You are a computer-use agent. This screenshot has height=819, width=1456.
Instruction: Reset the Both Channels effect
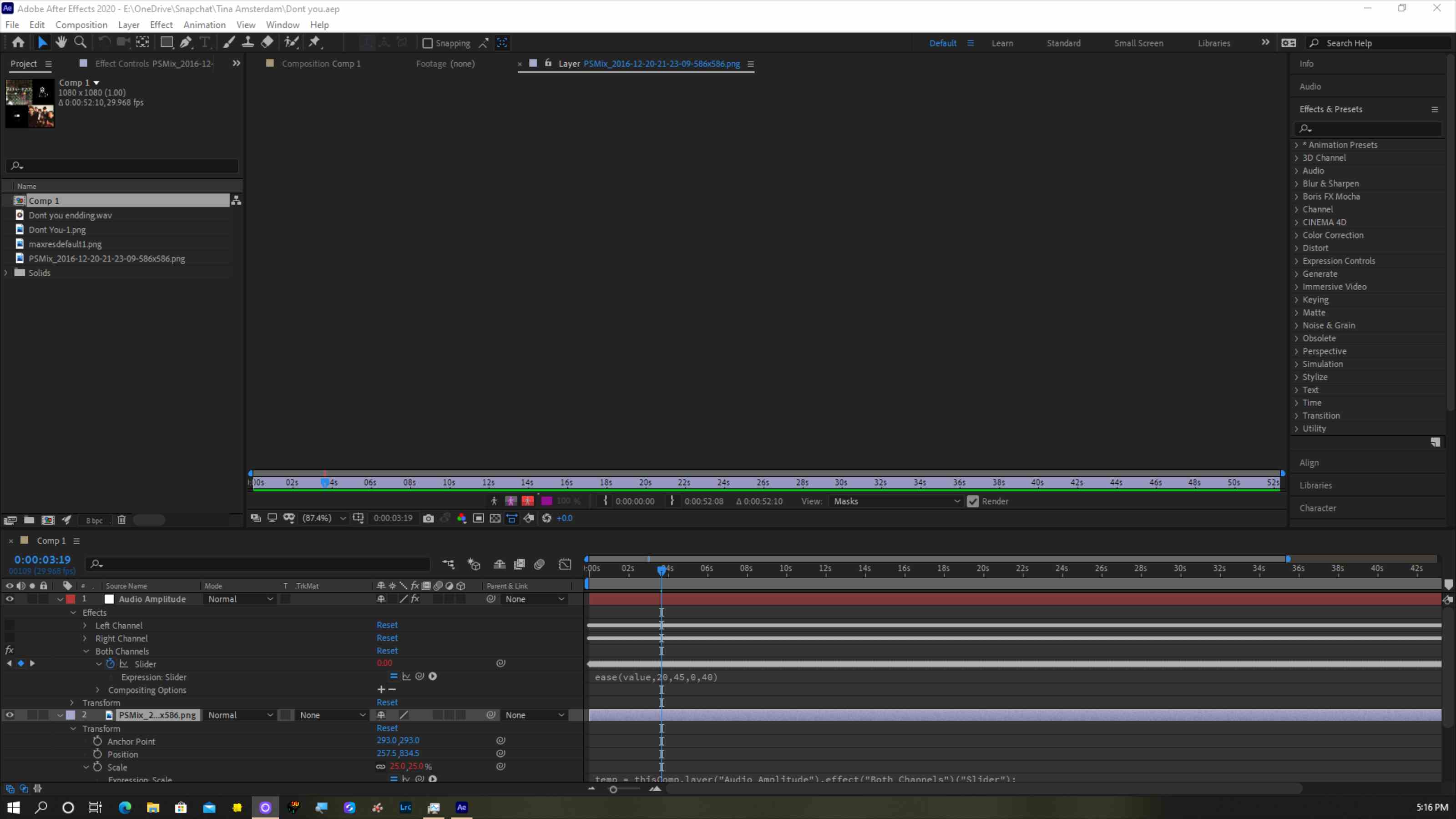point(387,651)
